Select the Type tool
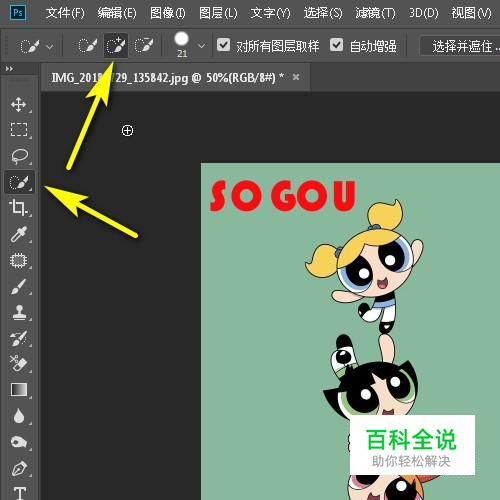 click(x=20, y=493)
